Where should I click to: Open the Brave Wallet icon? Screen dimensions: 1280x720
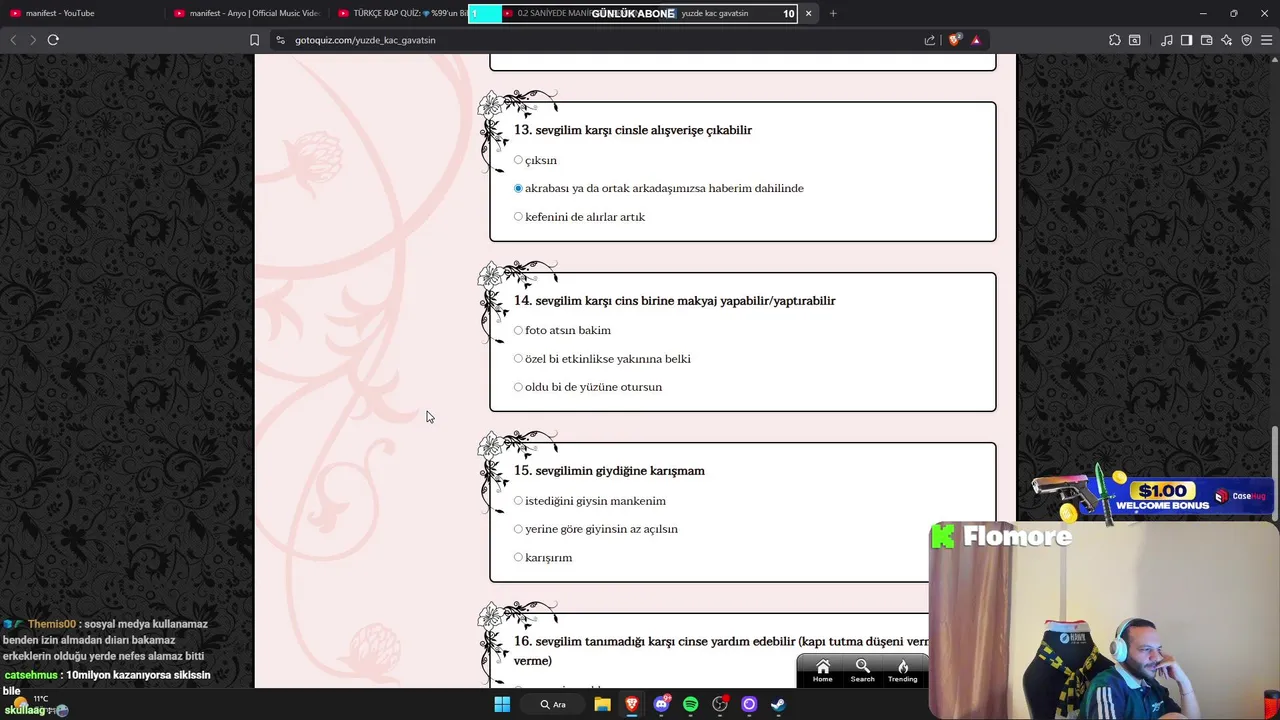[1207, 40]
